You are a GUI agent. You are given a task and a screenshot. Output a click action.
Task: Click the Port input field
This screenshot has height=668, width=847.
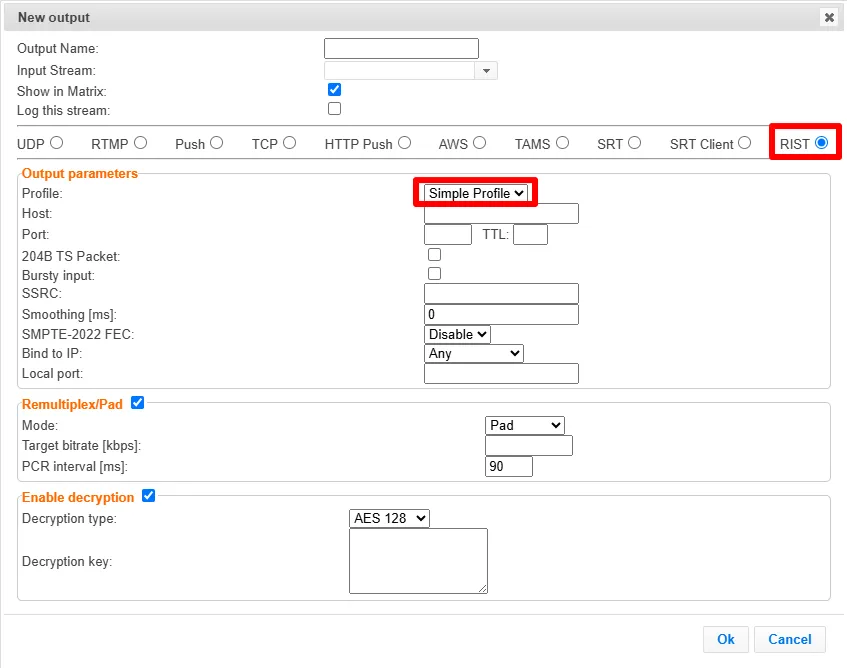(x=448, y=235)
